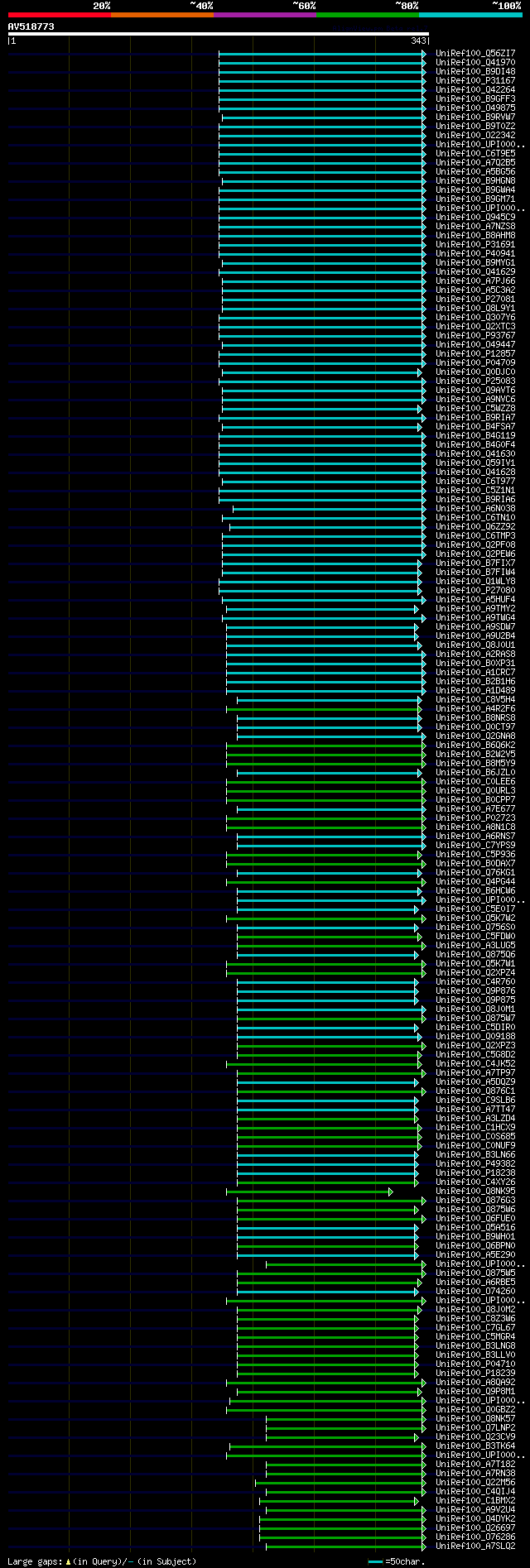
Task: Click the white query sequence ruler bar
Action: click(219, 34)
